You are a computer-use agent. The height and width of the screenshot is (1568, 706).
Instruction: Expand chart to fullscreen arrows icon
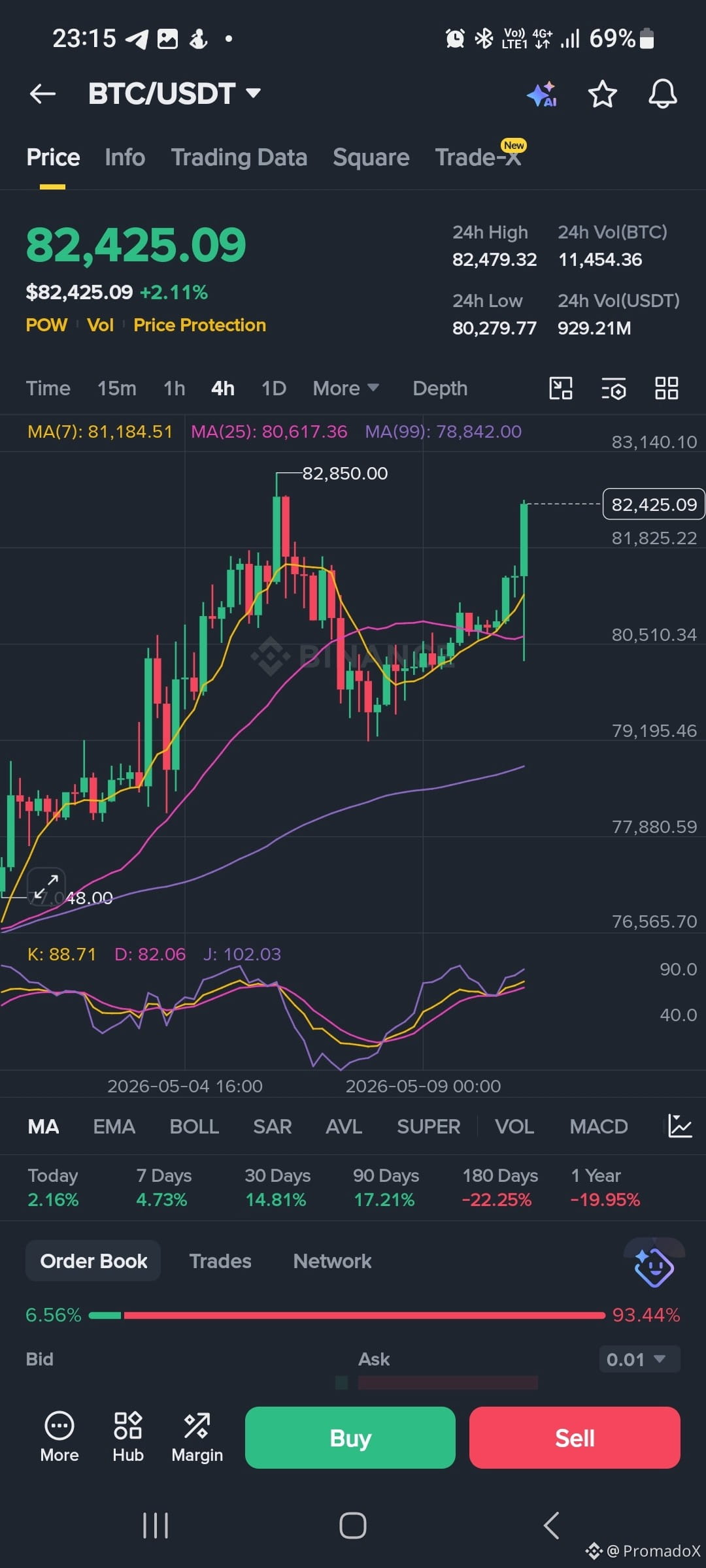pos(46,887)
